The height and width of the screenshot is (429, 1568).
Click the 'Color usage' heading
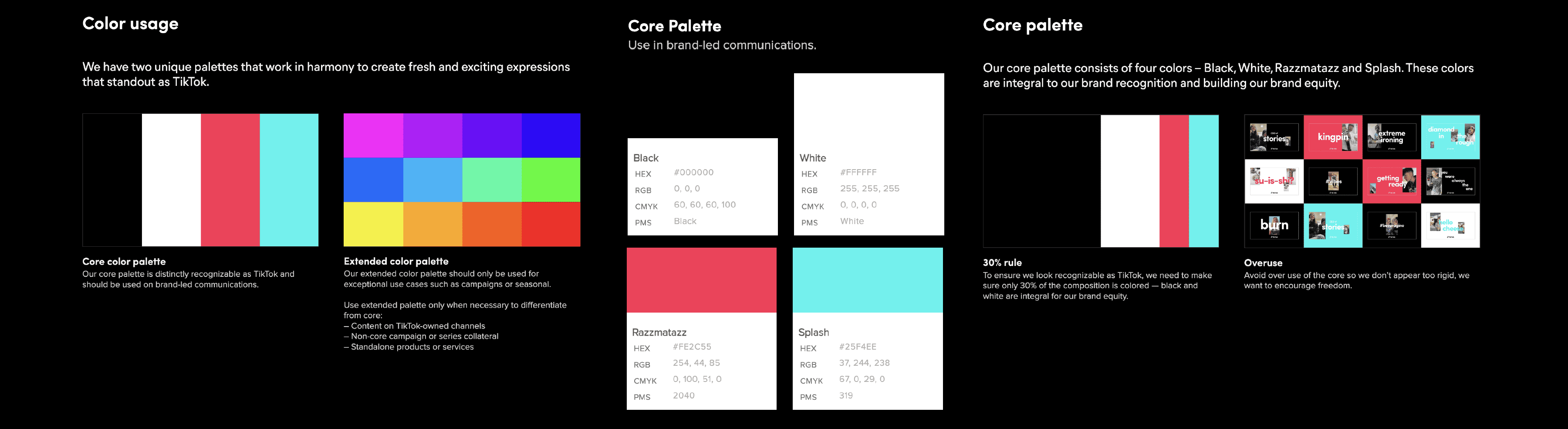tap(130, 24)
